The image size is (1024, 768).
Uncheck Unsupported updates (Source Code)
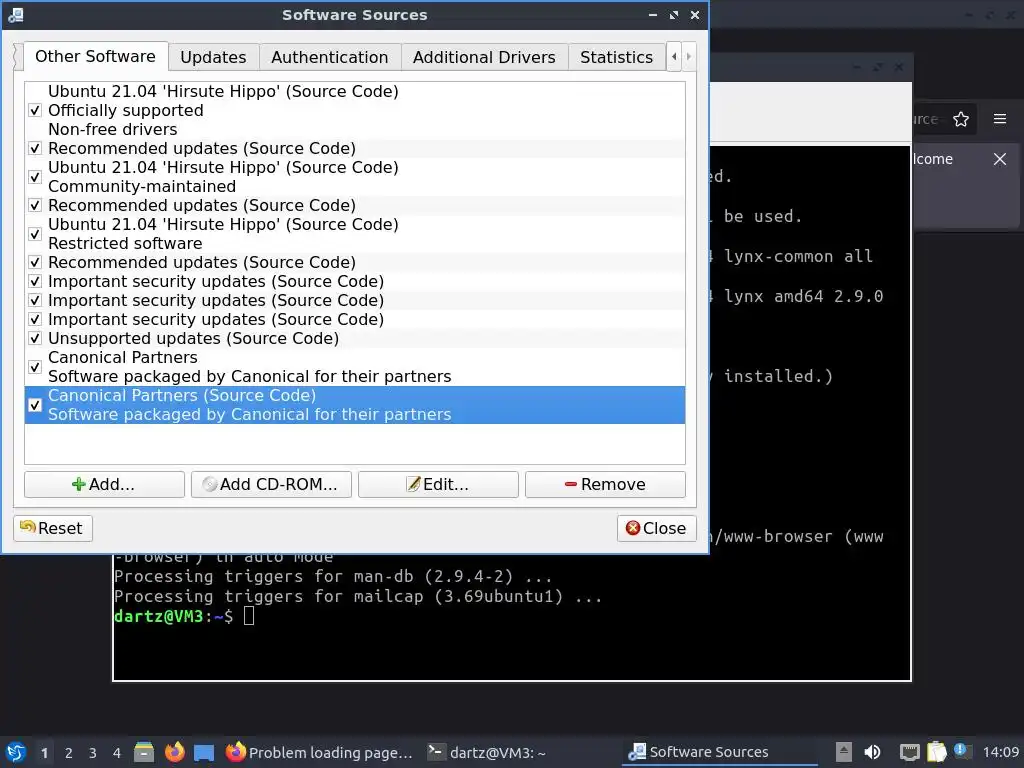pyautogui.click(x=35, y=338)
